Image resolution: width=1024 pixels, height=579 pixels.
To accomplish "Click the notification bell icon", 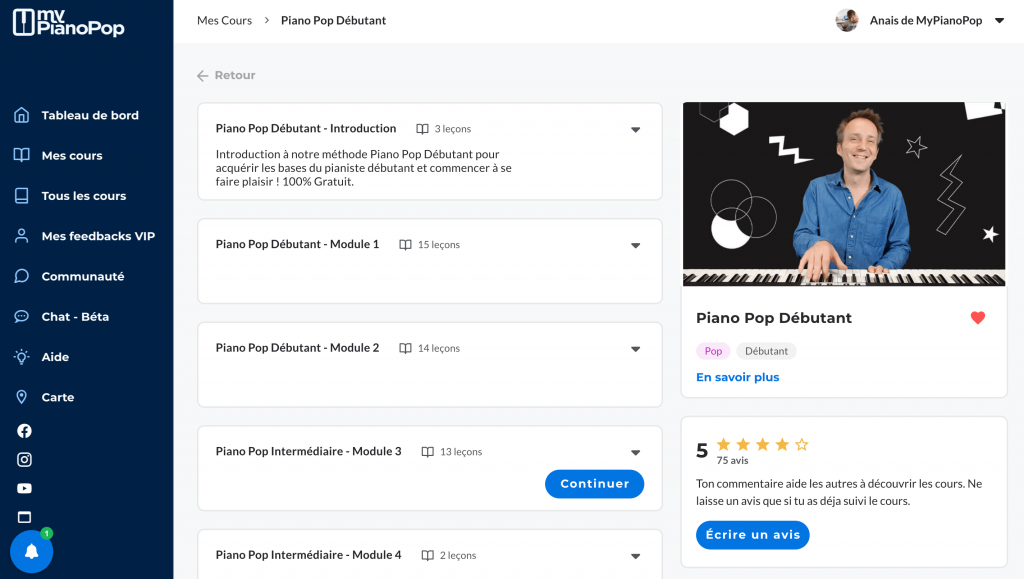I will 31,551.
